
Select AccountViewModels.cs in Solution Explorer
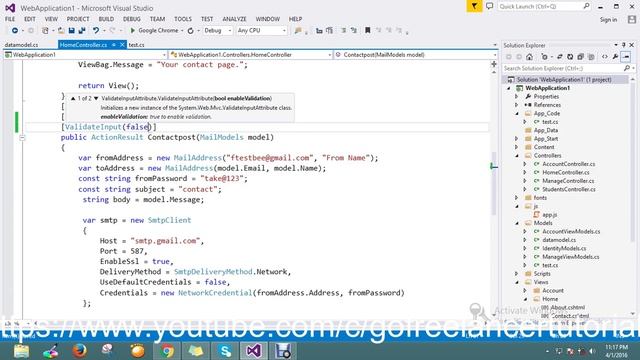571,231
